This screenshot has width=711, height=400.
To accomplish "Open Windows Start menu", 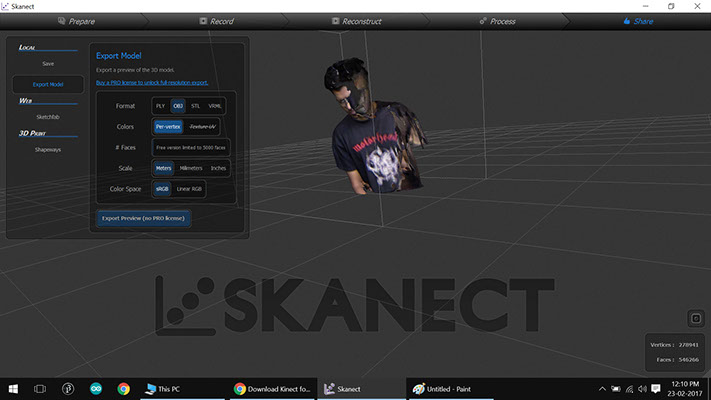I will point(13,389).
